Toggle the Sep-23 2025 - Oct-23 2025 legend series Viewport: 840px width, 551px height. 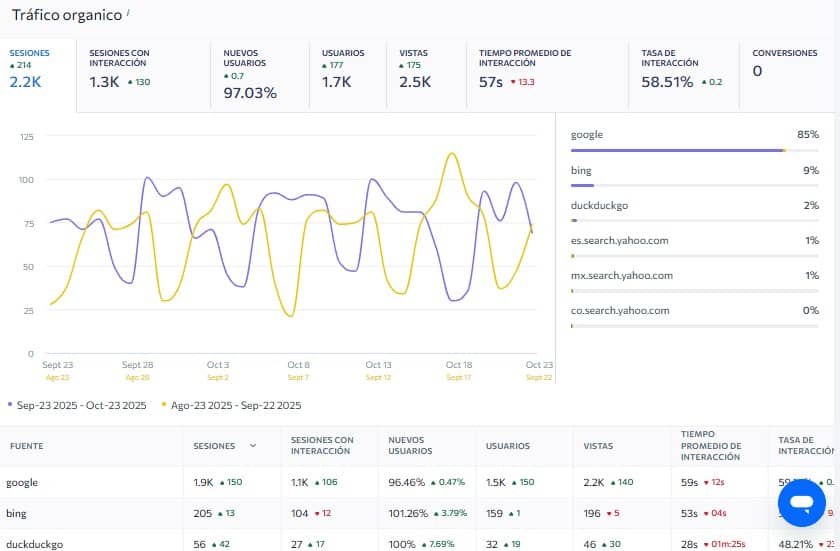pyautogui.click(x=77, y=405)
